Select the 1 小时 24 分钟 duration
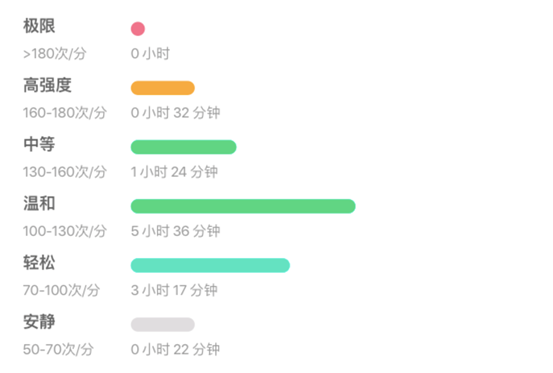The image size is (553, 373). click(x=174, y=172)
